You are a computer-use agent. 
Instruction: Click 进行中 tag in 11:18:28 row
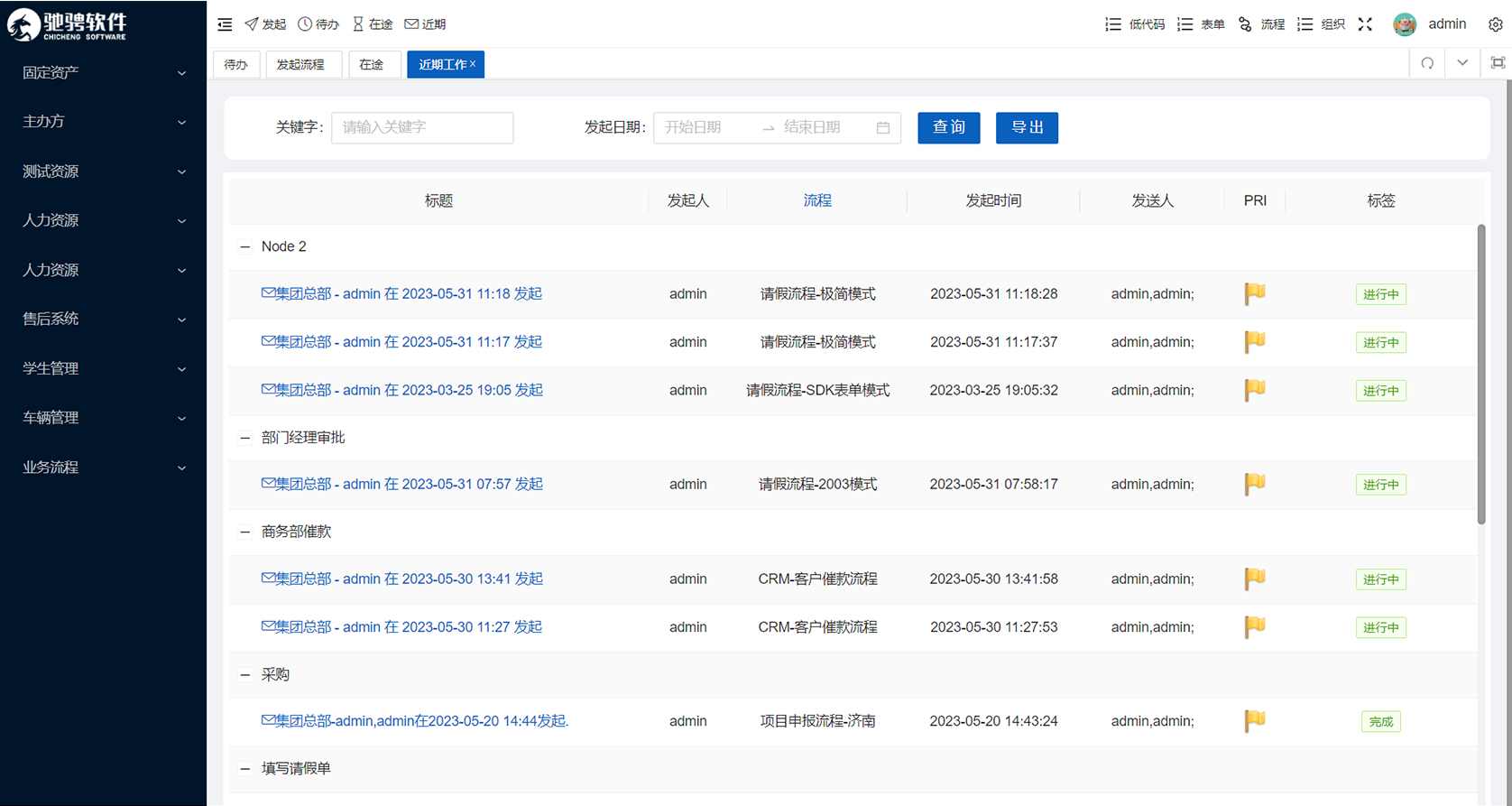click(x=1381, y=294)
